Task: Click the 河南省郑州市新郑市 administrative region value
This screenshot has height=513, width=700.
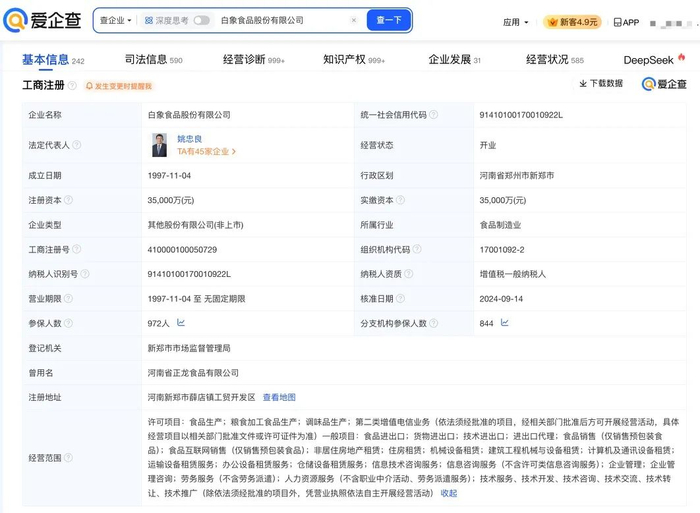Action: tap(517, 175)
